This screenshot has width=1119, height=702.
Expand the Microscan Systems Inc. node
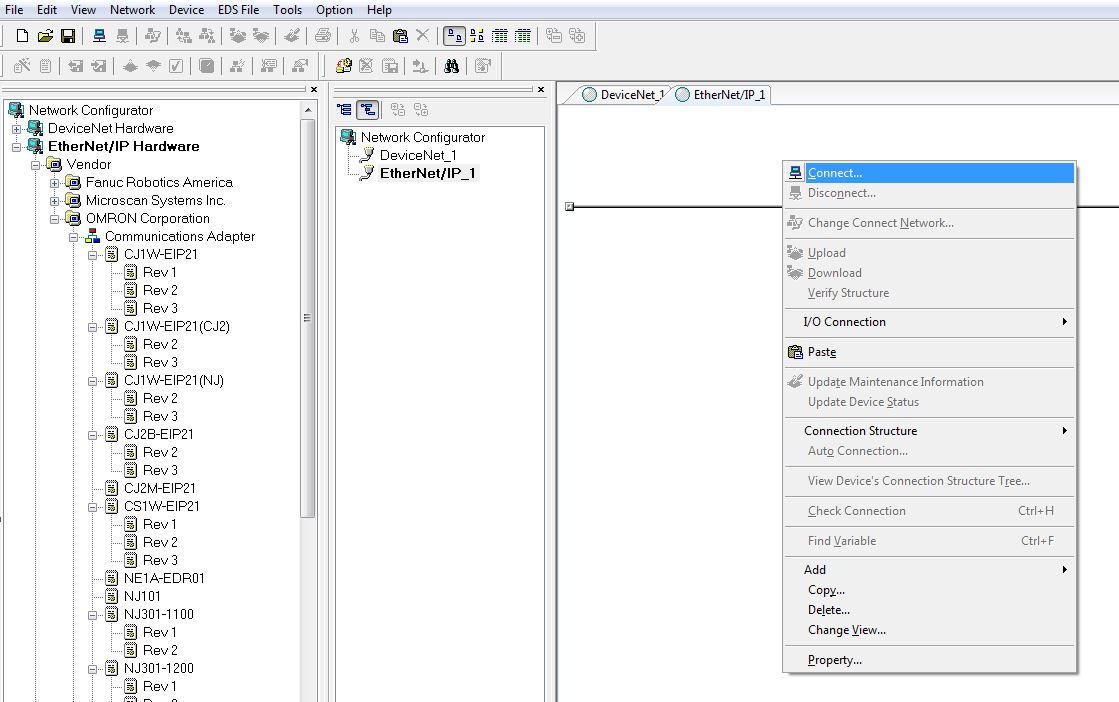54,201
